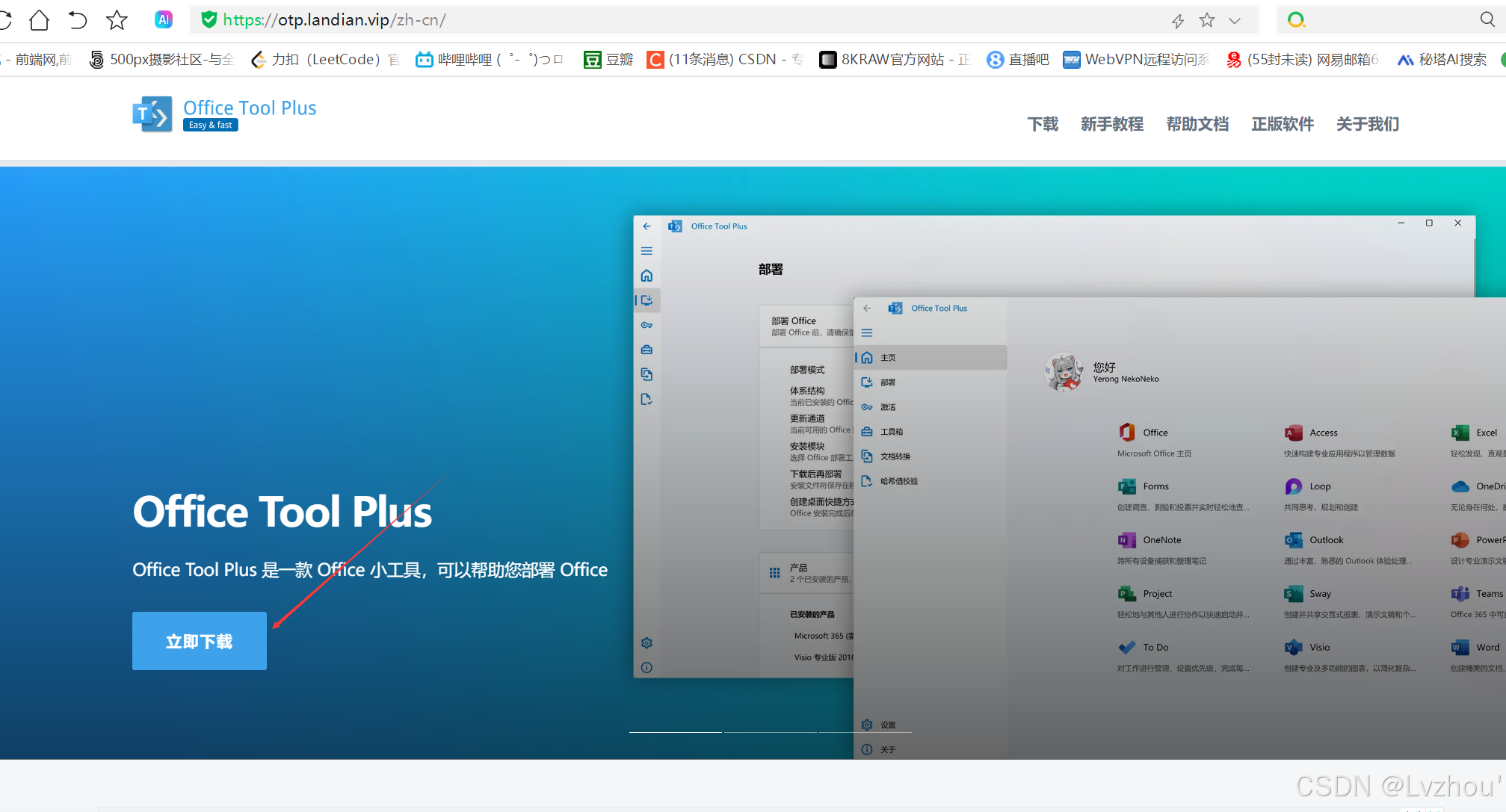Open 关于我们 page
This screenshot has width=1506, height=812.
1368,124
